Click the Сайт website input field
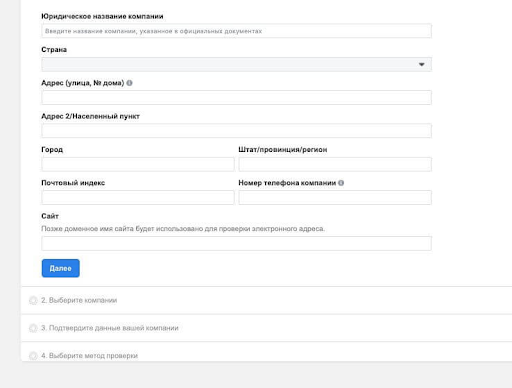Viewport: 512px width, 388px height. pos(236,243)
